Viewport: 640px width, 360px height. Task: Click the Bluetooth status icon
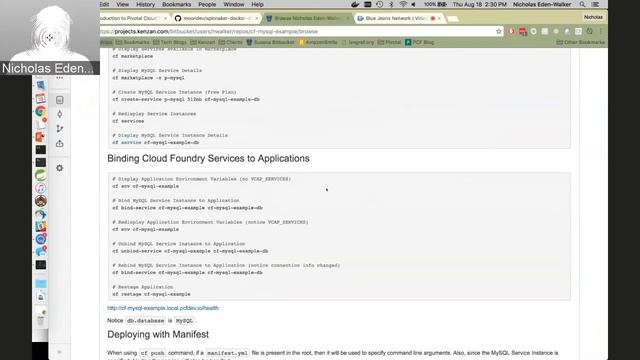pyautogui.click(x=391, y=4)
